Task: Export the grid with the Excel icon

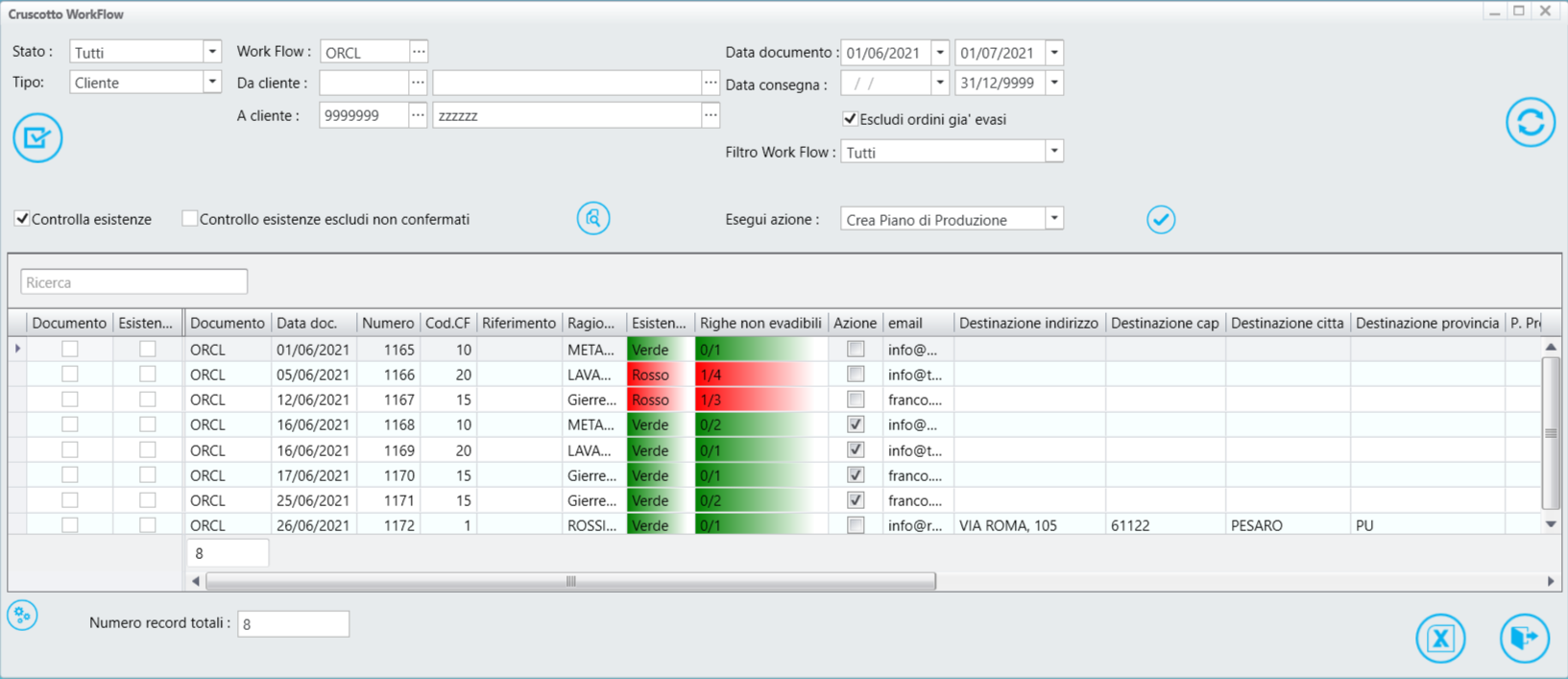Action: pos(1439,638)
